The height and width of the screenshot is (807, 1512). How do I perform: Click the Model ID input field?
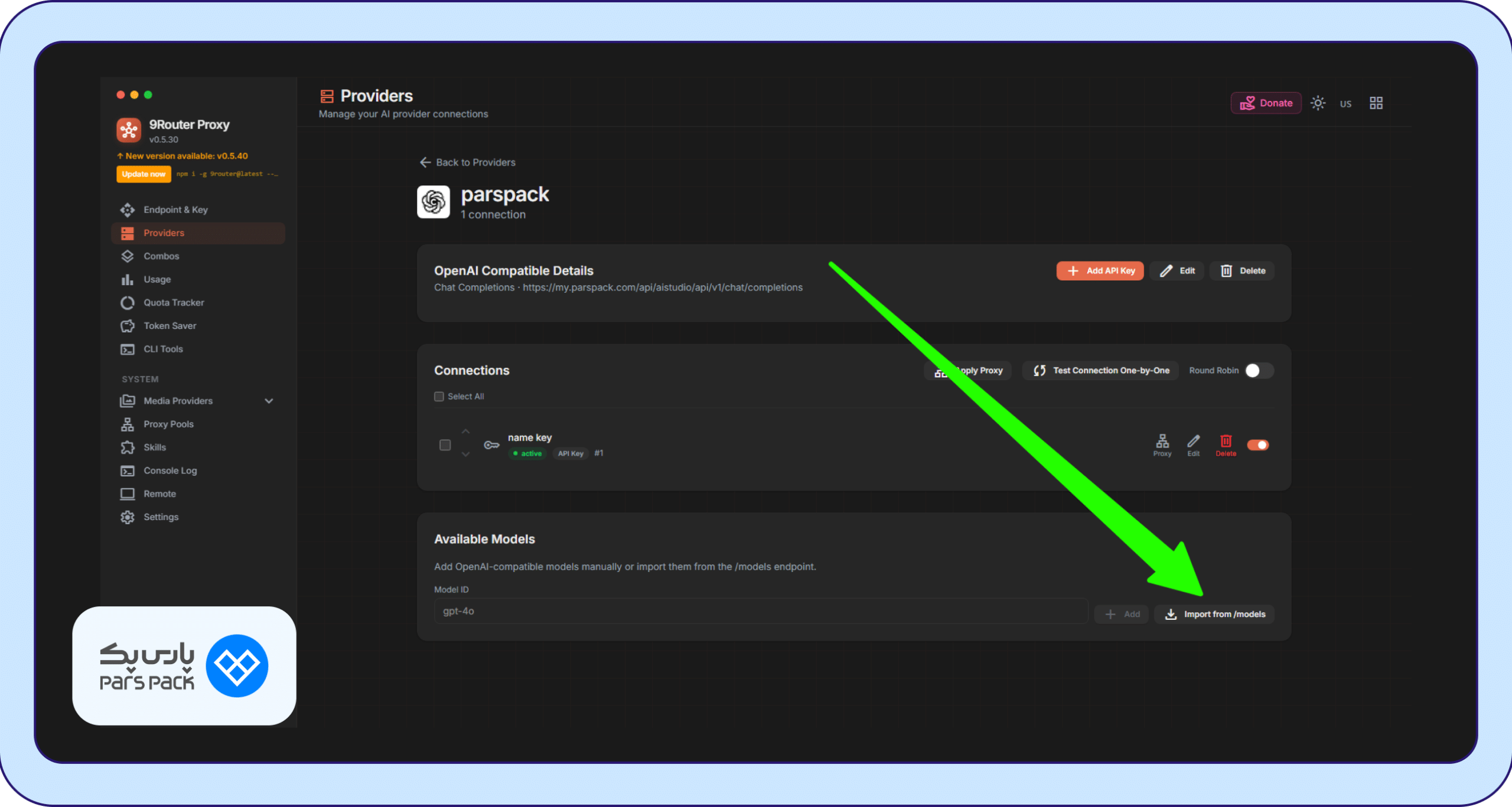[761, 611]
